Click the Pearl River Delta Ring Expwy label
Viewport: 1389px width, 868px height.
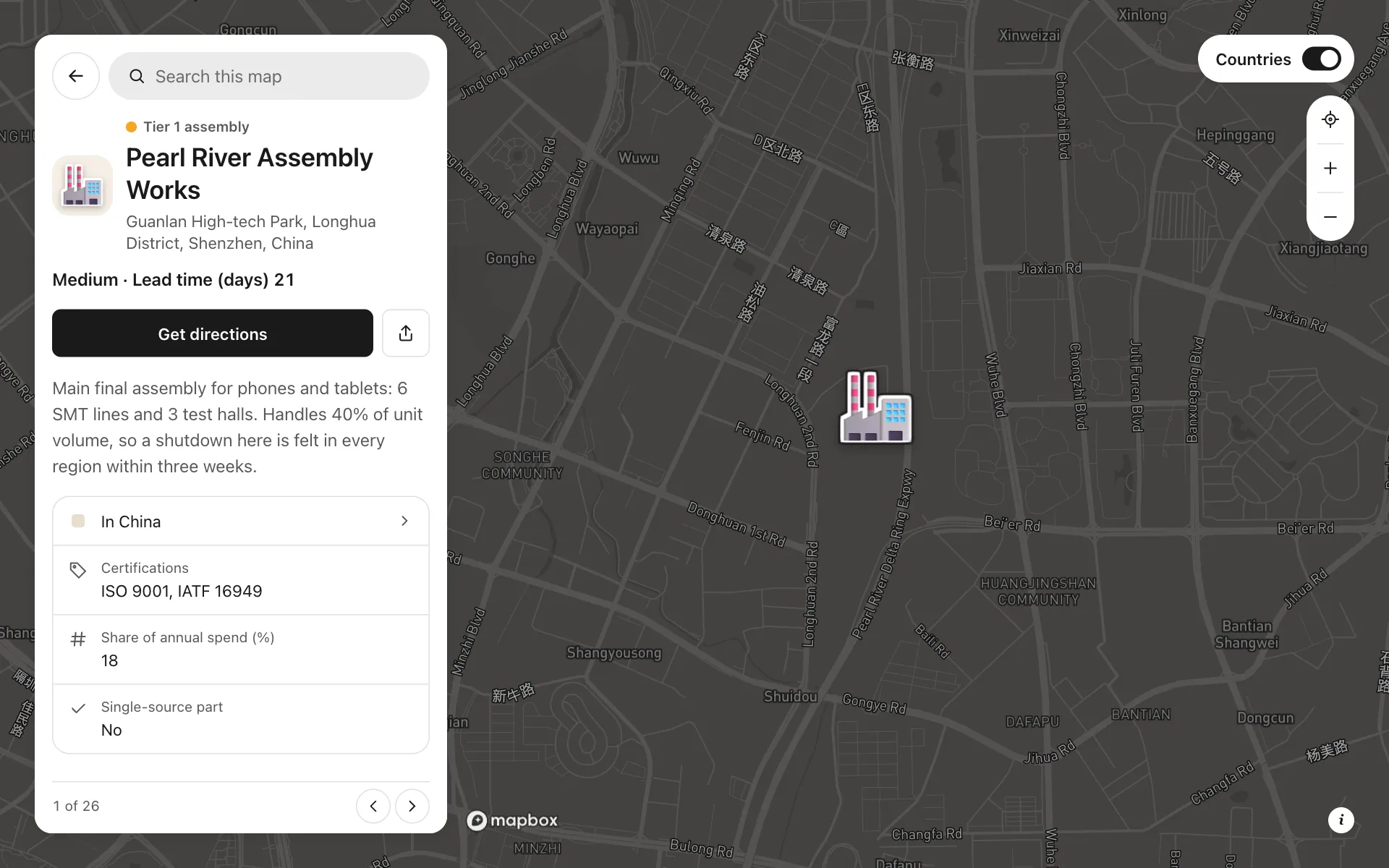(x=884, y=554)
